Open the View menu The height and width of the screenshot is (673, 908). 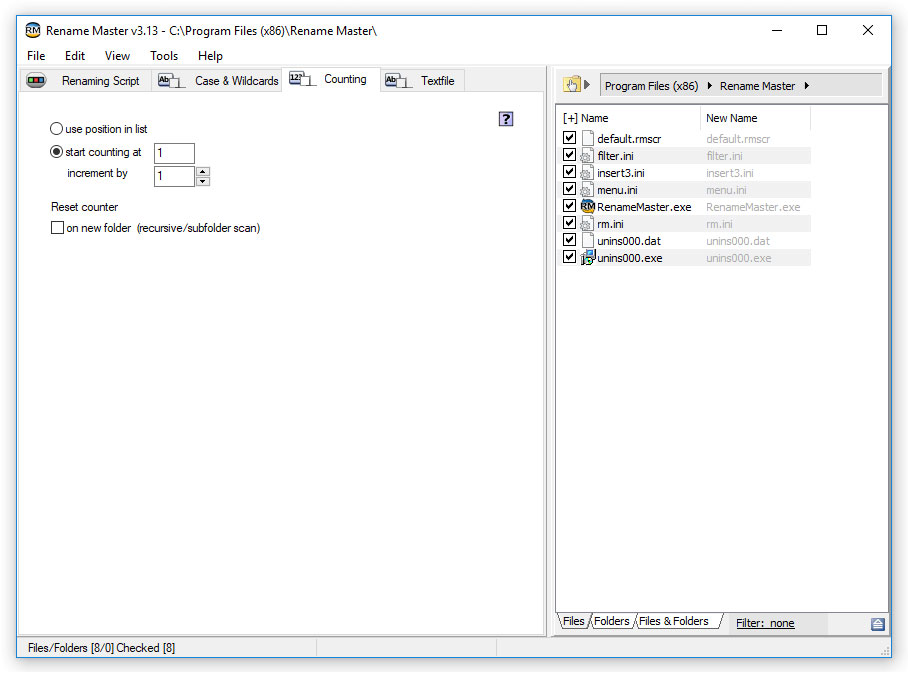[117, 56]
